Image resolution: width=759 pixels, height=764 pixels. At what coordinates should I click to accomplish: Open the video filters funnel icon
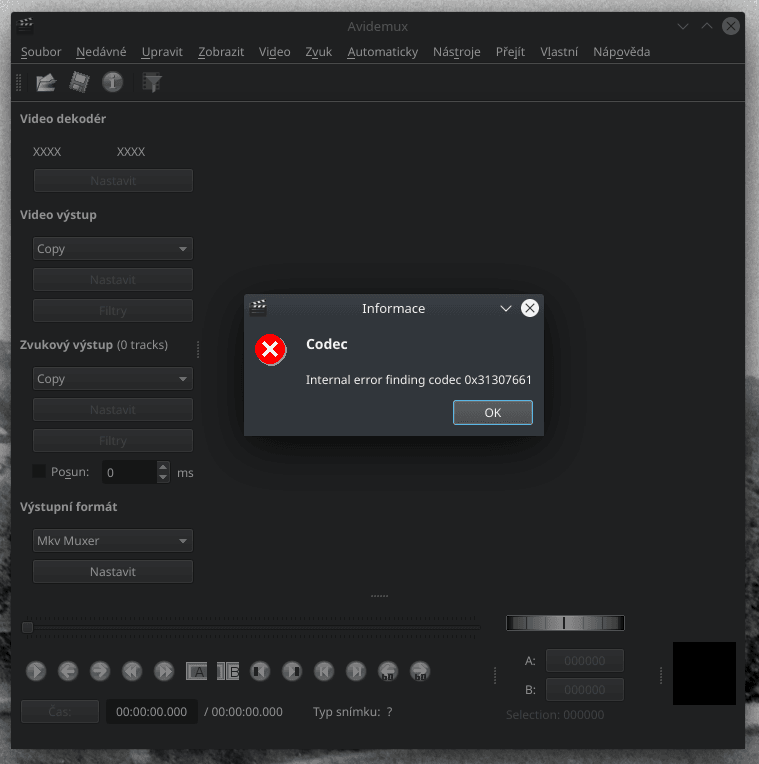click(152, 82)
